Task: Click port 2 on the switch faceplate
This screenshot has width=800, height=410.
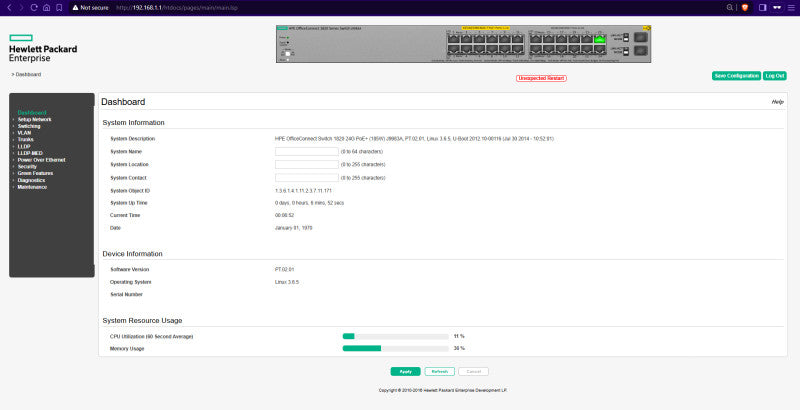Action: point(453,49)
